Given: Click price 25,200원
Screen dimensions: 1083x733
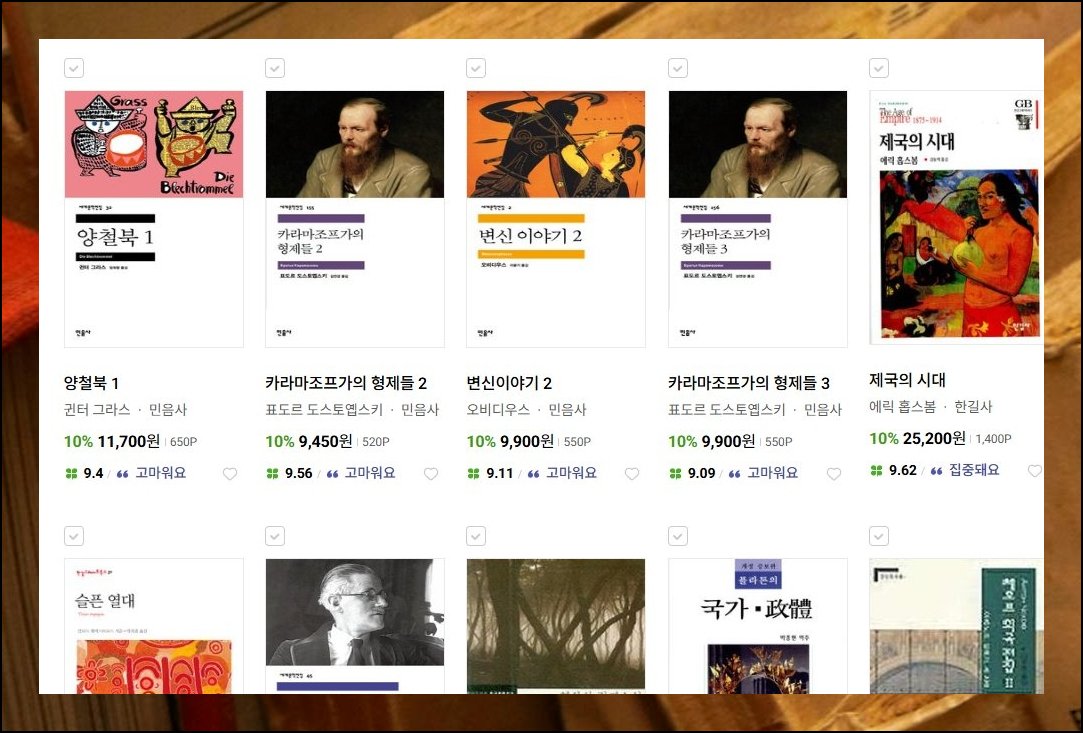Looking at the screenshot, I should (934, 438).
